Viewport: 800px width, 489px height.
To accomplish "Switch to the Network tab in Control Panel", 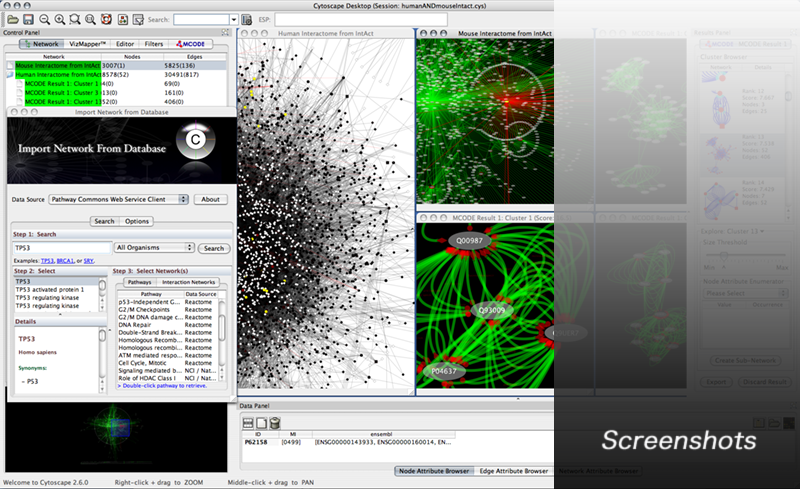I will click(x=42, y=44).
